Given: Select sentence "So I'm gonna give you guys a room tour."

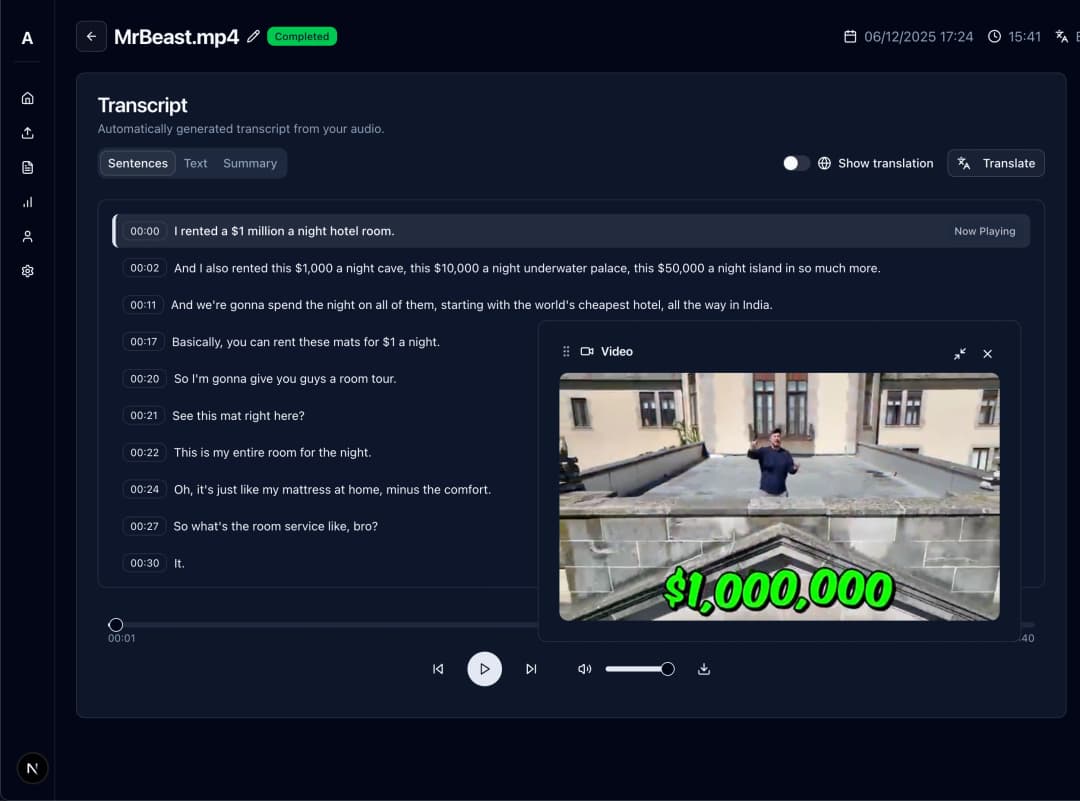Looking at the screenshot, I should click(x=285, y=379).
